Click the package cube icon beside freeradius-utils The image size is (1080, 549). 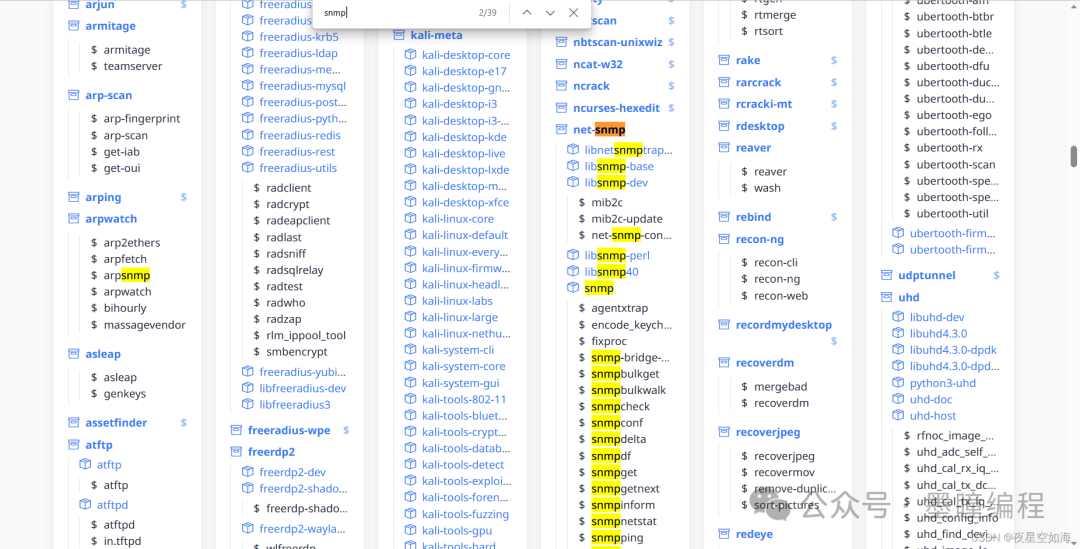click(248, 167)
